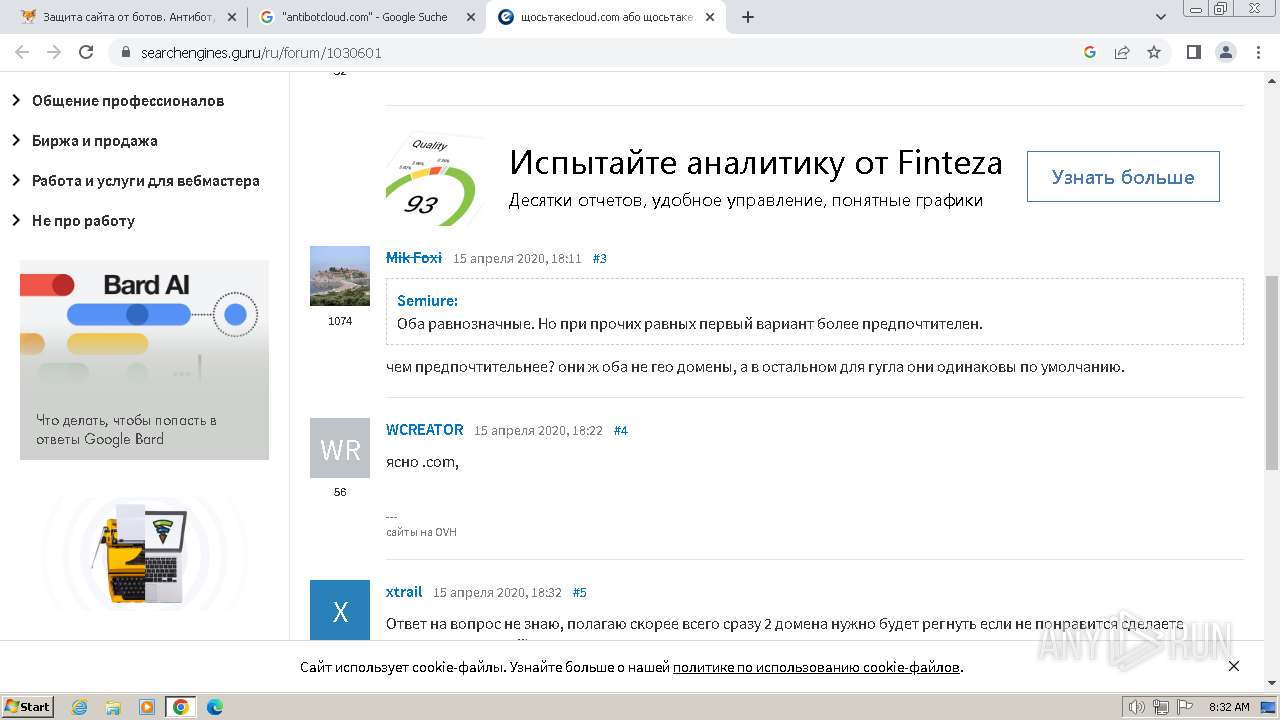The height and width of the screenshot is (720, 1280).
Task: Close the Защита сайта tab
Action: point(232,17)
